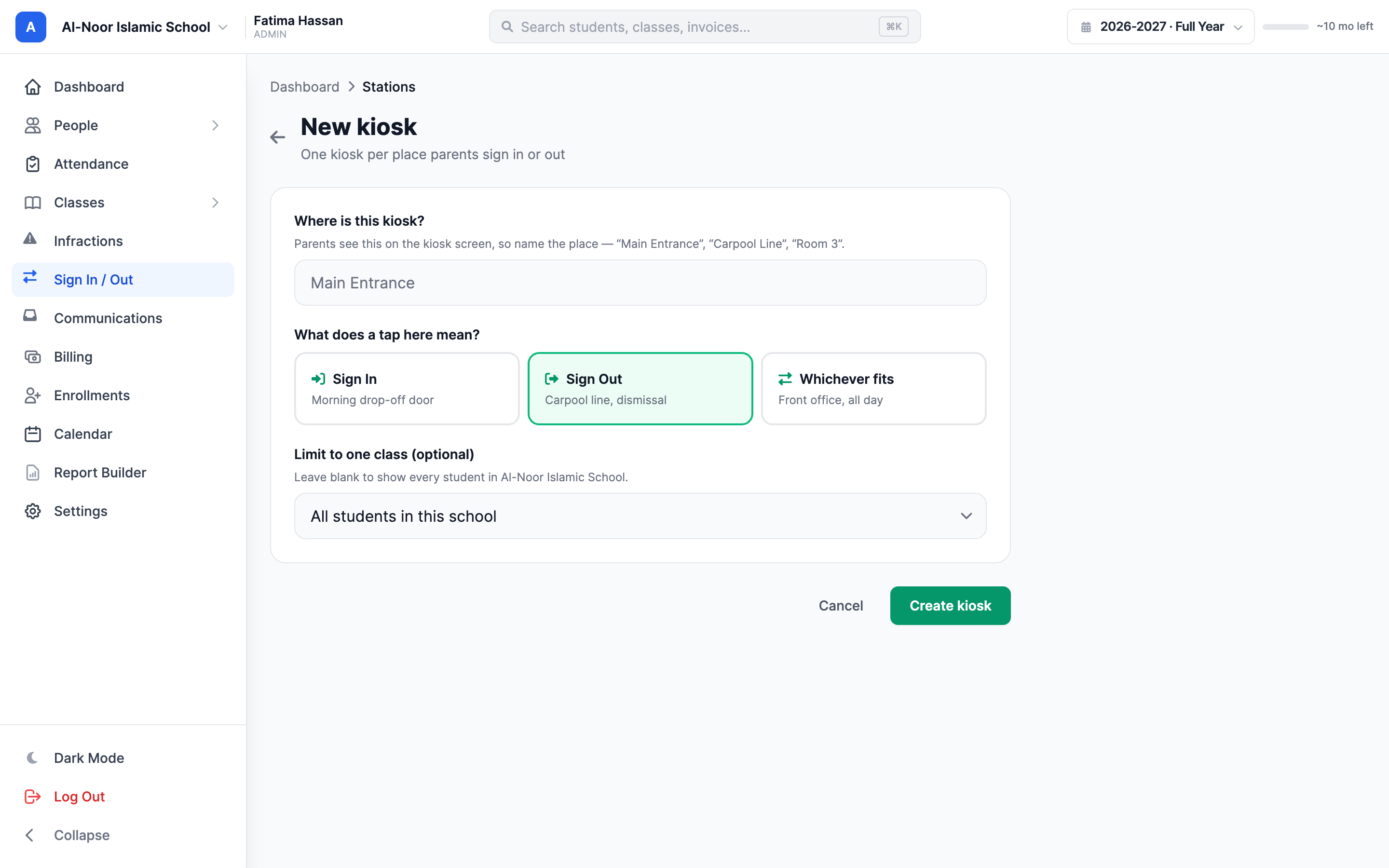Screen dimensions: 1389x868
Task: Open Report Builder in the sidebar
Action: 123,473
